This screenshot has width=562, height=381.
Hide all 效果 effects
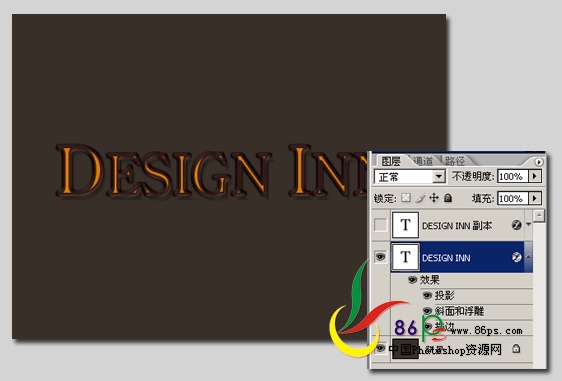coord(413,280)
